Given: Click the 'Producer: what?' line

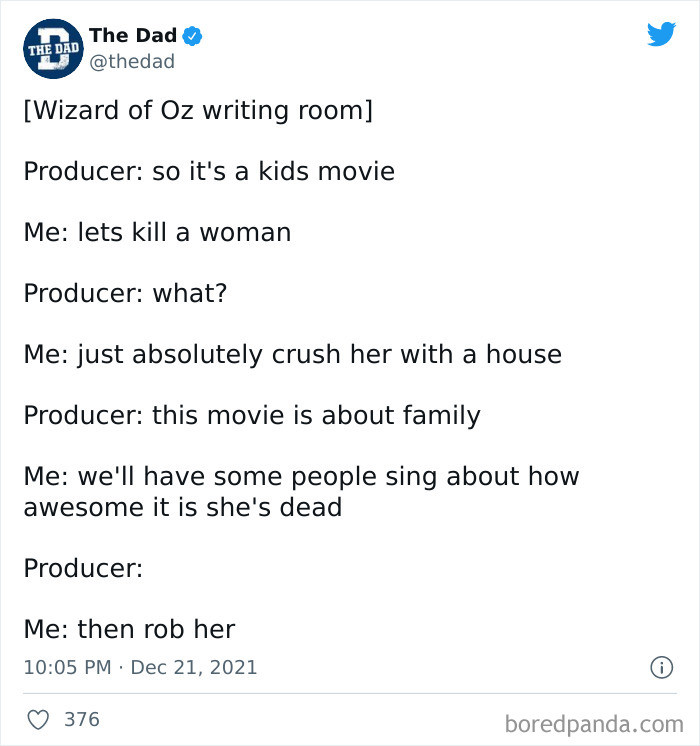Looking at the screenshot, I should [x=126, y=293].
